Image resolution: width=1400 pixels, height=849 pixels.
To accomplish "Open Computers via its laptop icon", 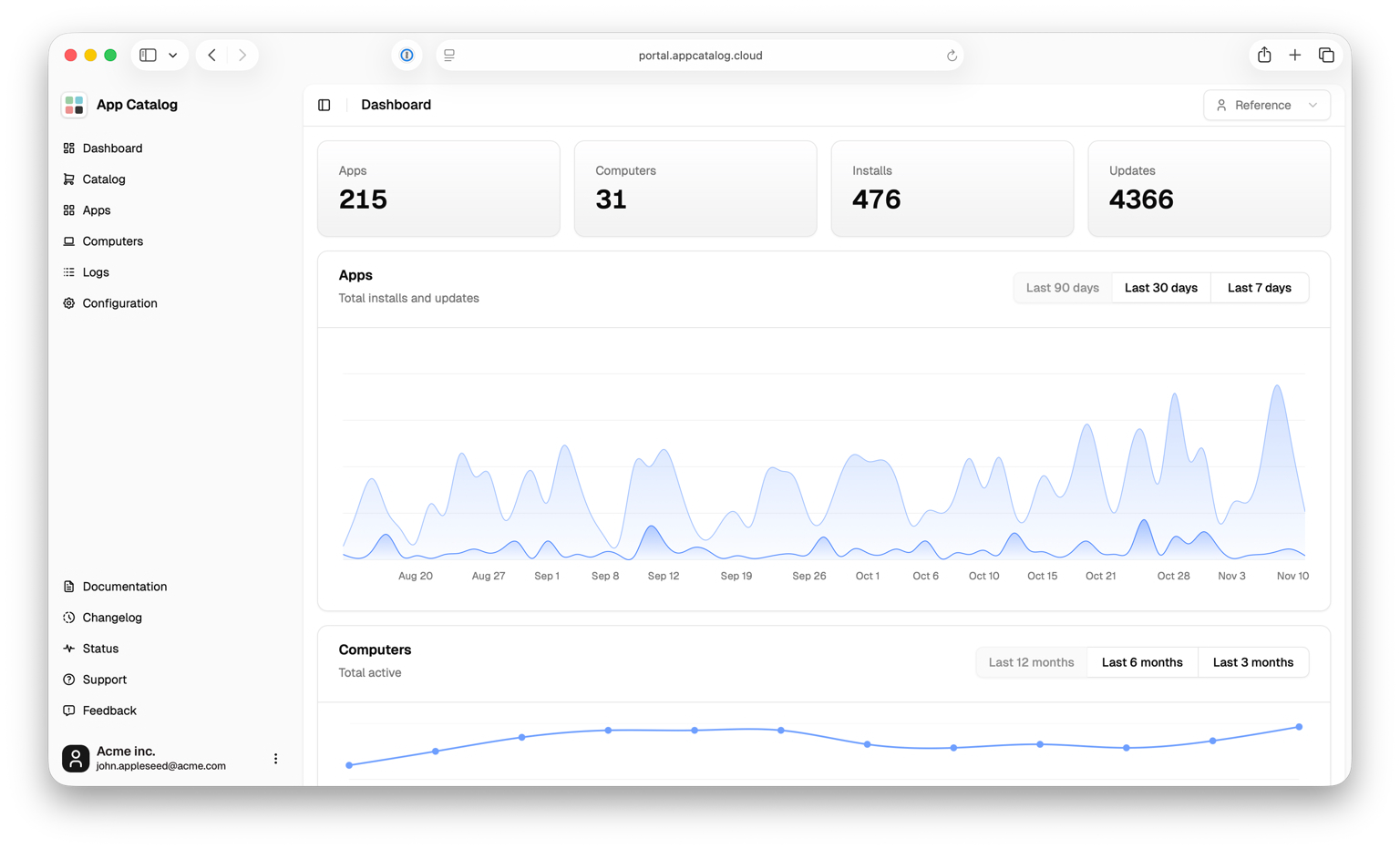I will [x=68, y=241].
